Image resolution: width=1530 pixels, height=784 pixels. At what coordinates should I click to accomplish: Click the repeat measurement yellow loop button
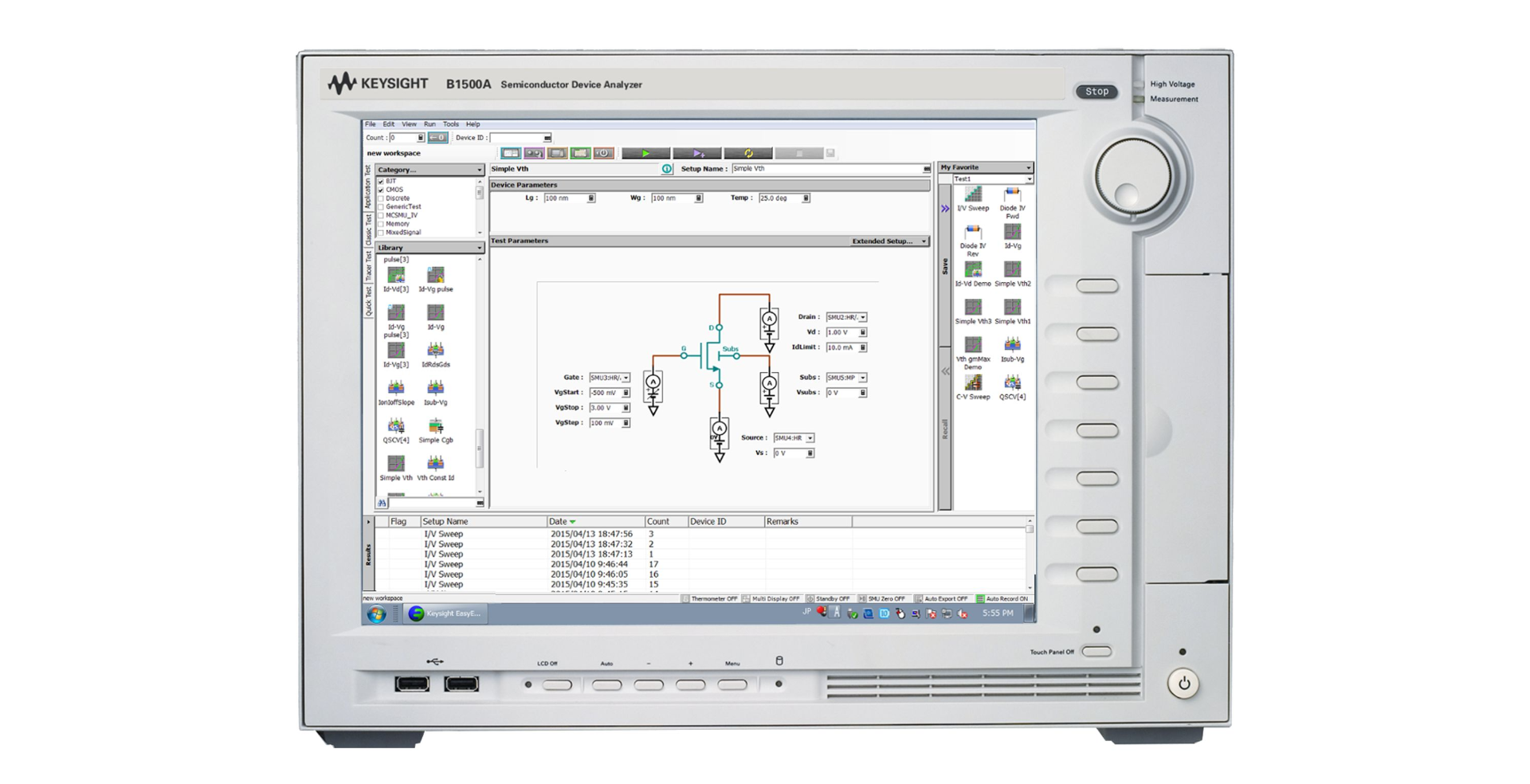coord(748,153)
